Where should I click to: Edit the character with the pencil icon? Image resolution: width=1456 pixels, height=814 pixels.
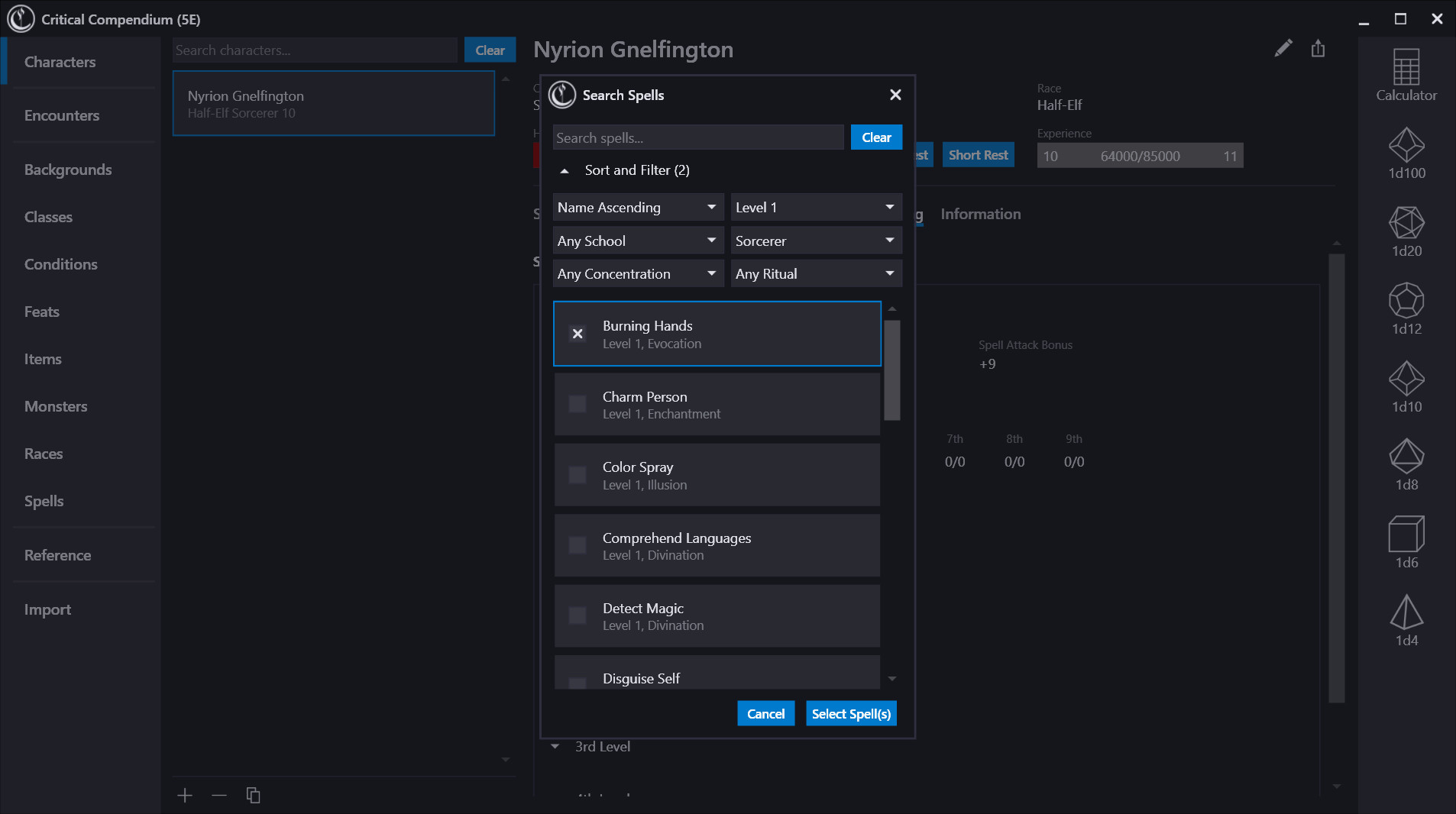tap(1283, 48)
